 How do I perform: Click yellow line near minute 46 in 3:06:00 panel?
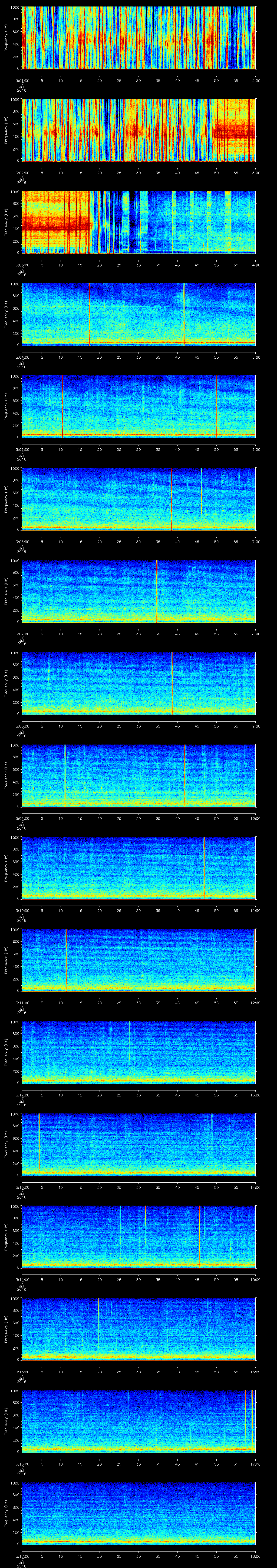202,491
